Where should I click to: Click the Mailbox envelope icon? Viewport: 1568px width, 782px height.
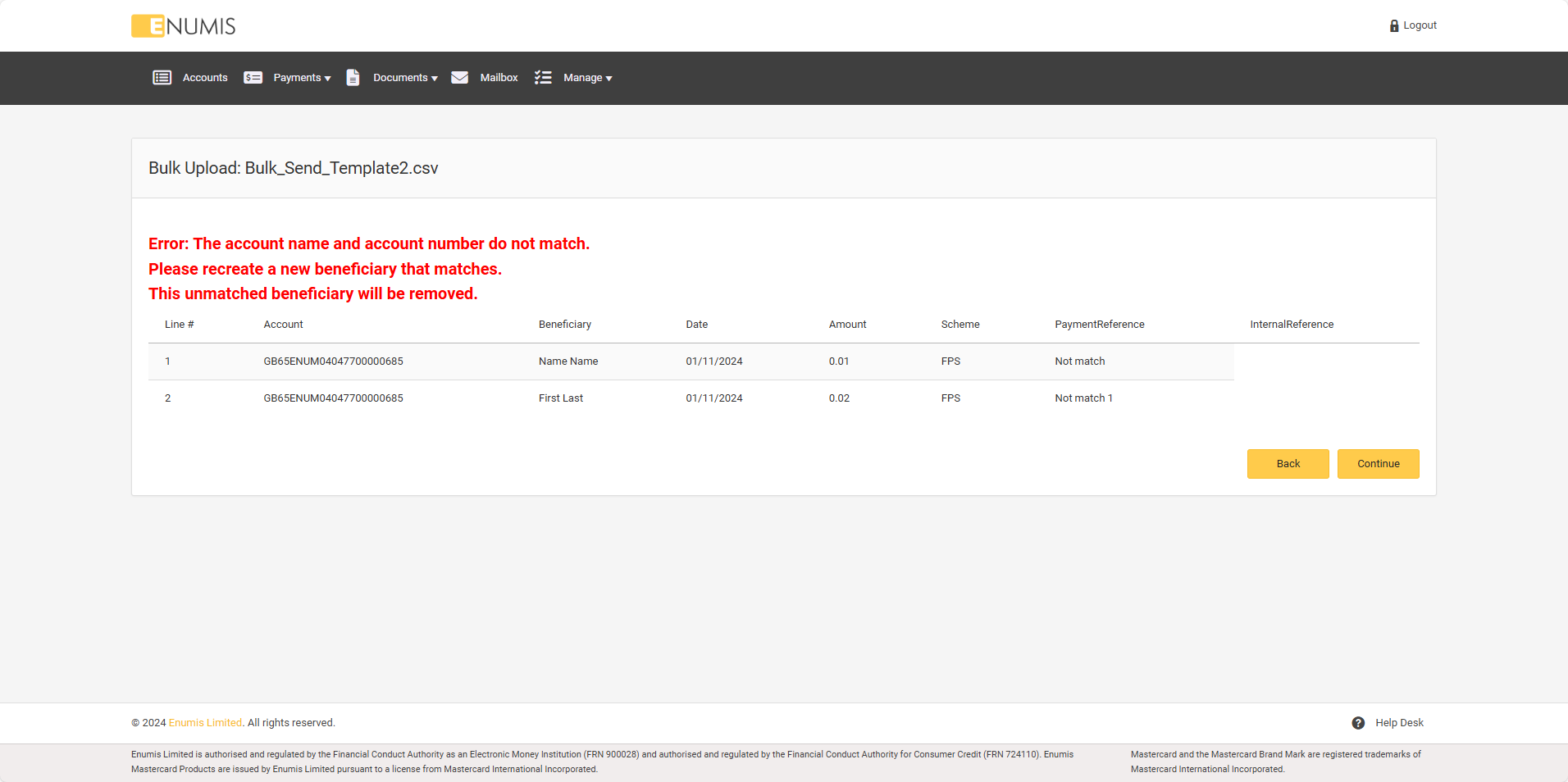coord(459,78)
